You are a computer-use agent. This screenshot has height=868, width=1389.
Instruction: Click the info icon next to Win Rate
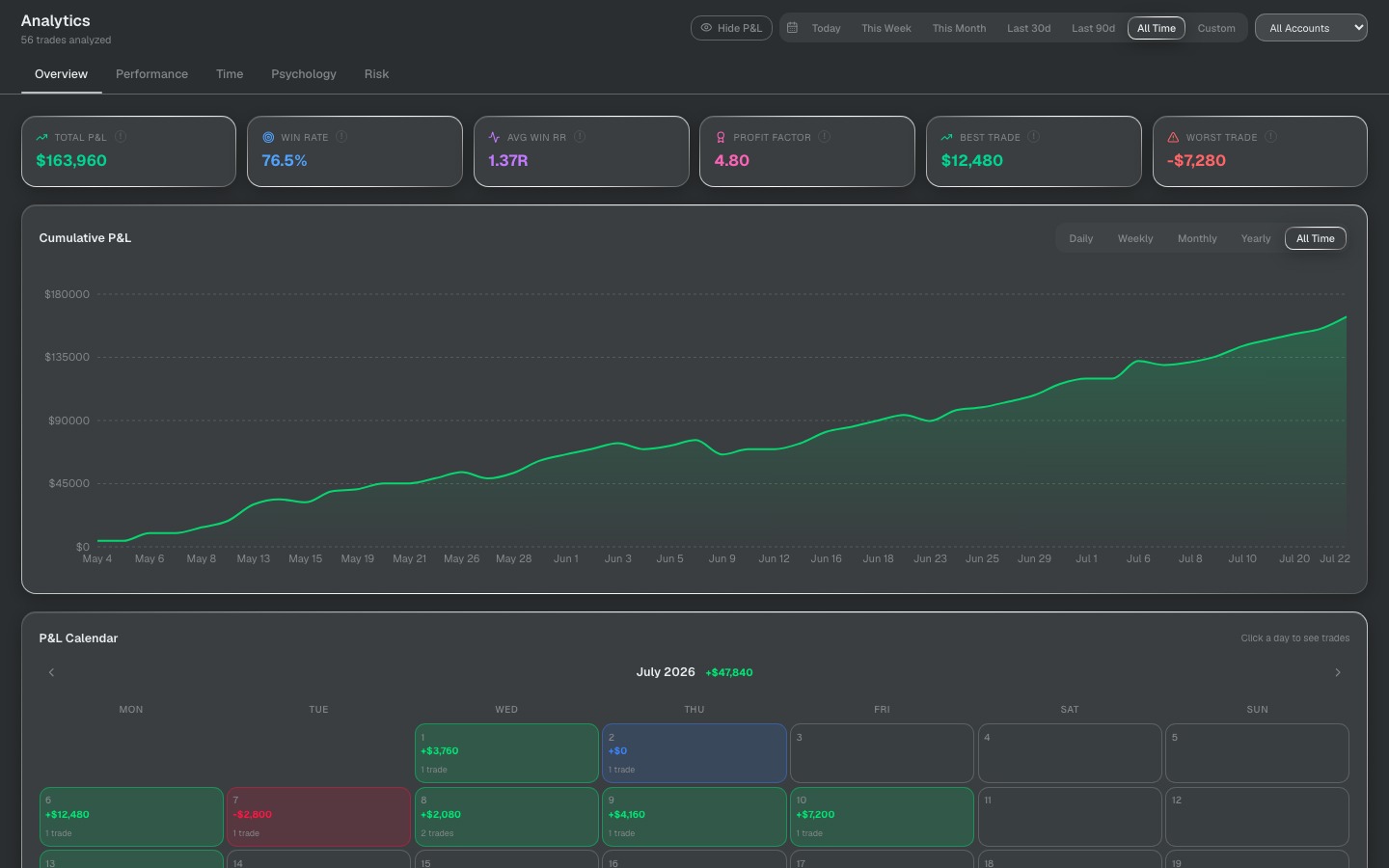coord(341,137)
